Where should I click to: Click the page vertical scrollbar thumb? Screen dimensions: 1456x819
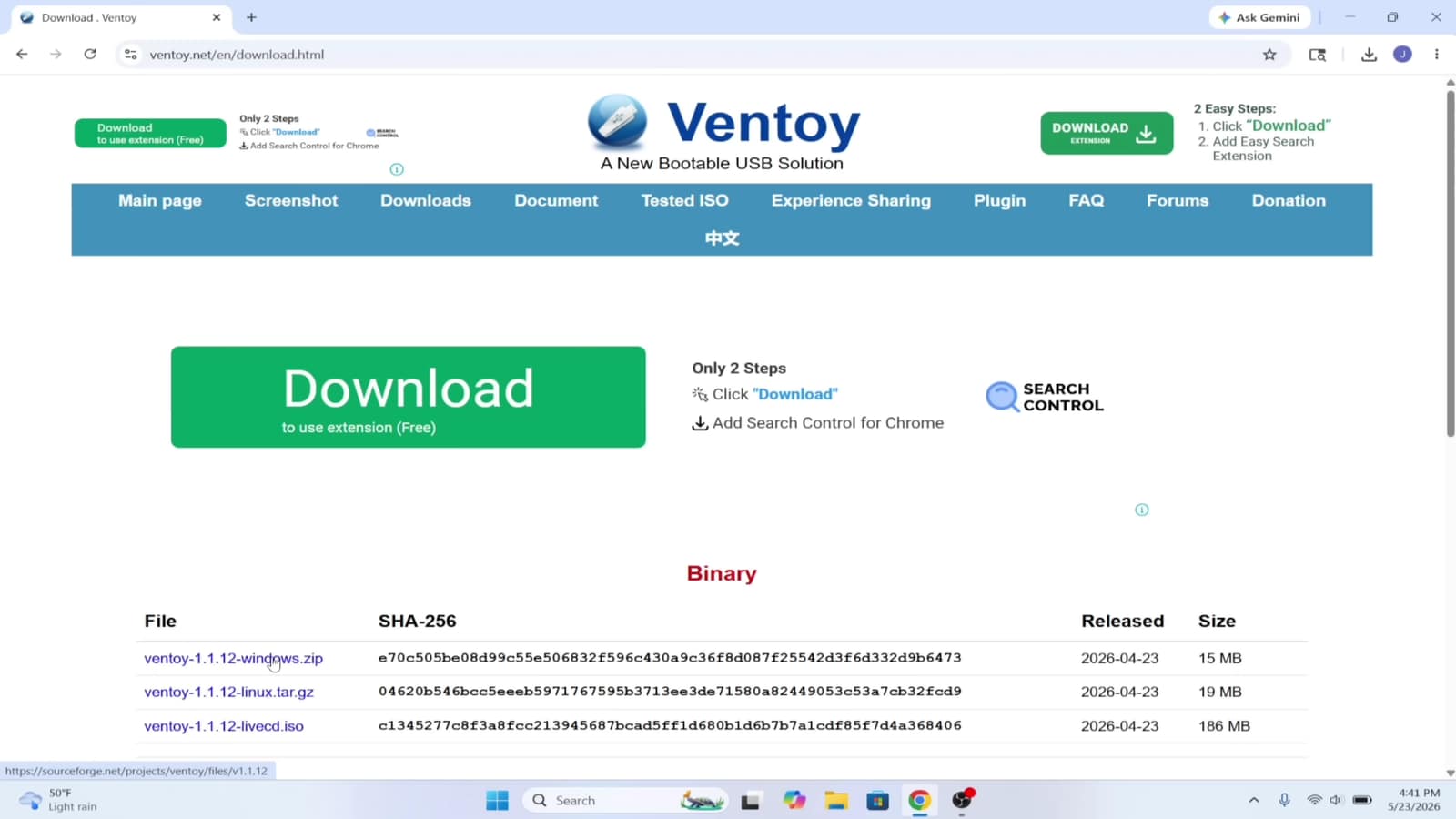tap(1450, 264)
